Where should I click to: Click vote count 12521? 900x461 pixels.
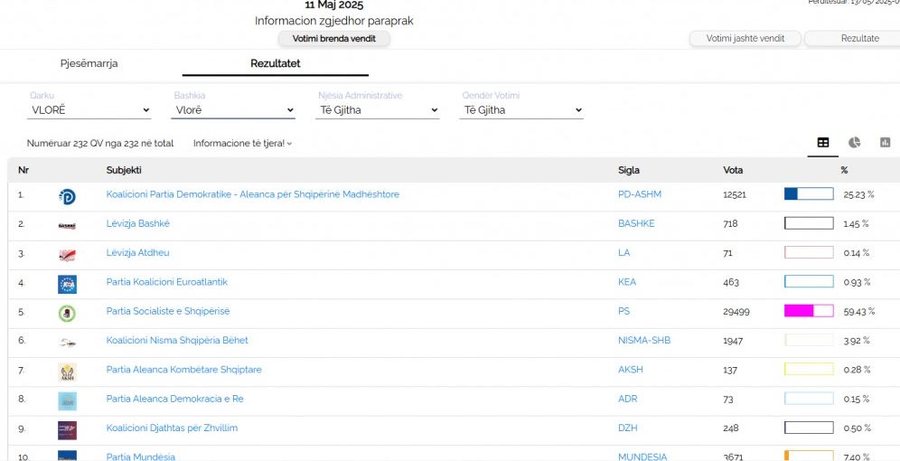pos(735,195)
